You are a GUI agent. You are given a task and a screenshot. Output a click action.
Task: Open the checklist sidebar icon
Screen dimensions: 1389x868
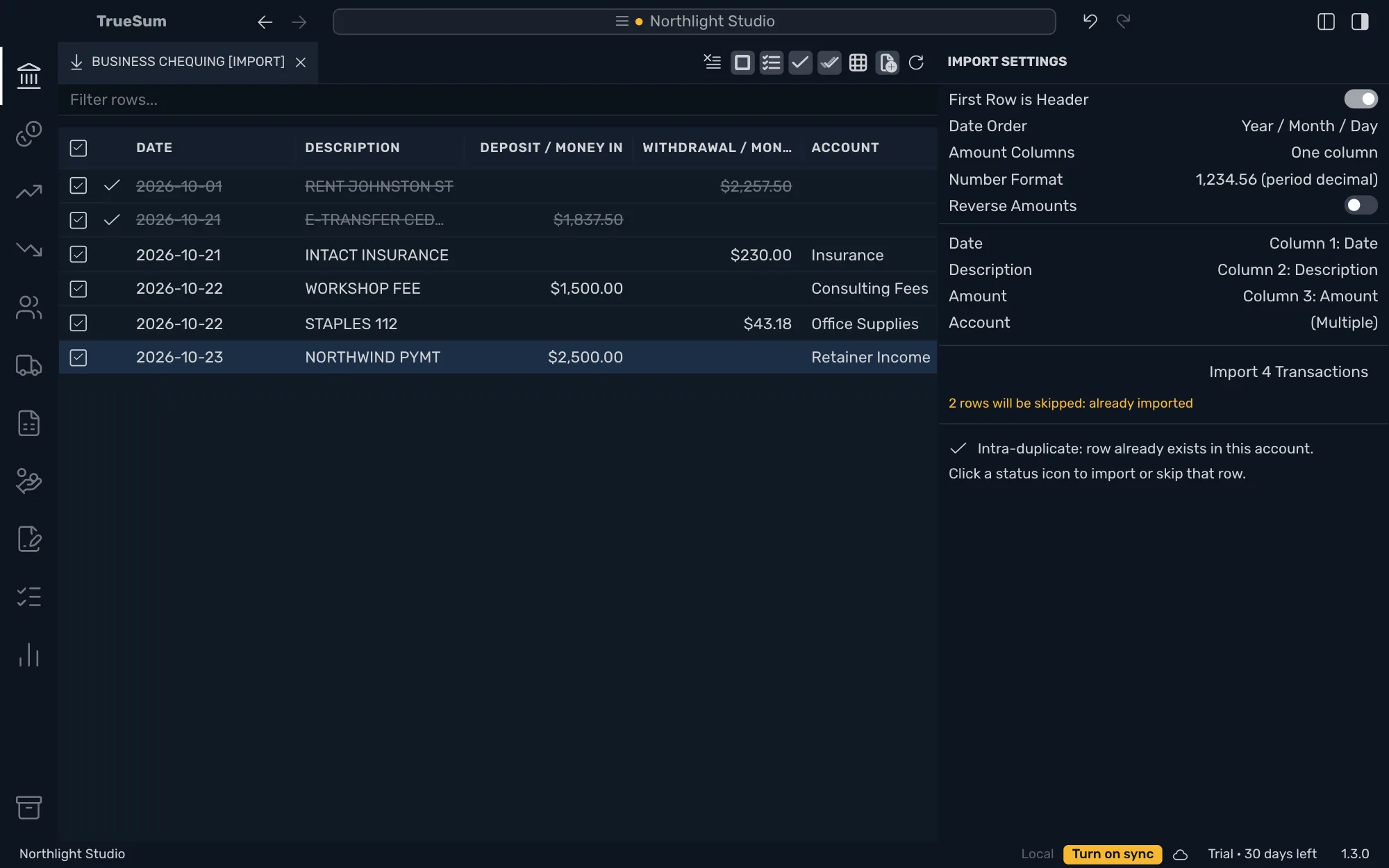coord(28,596)
